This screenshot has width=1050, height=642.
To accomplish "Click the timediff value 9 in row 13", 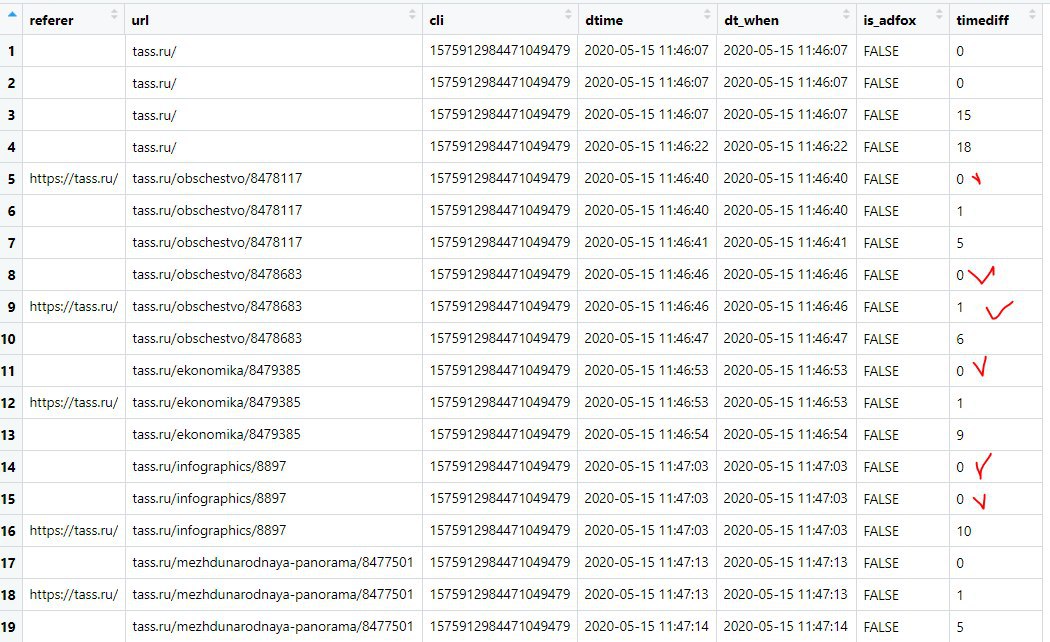I will click(960, 436).
